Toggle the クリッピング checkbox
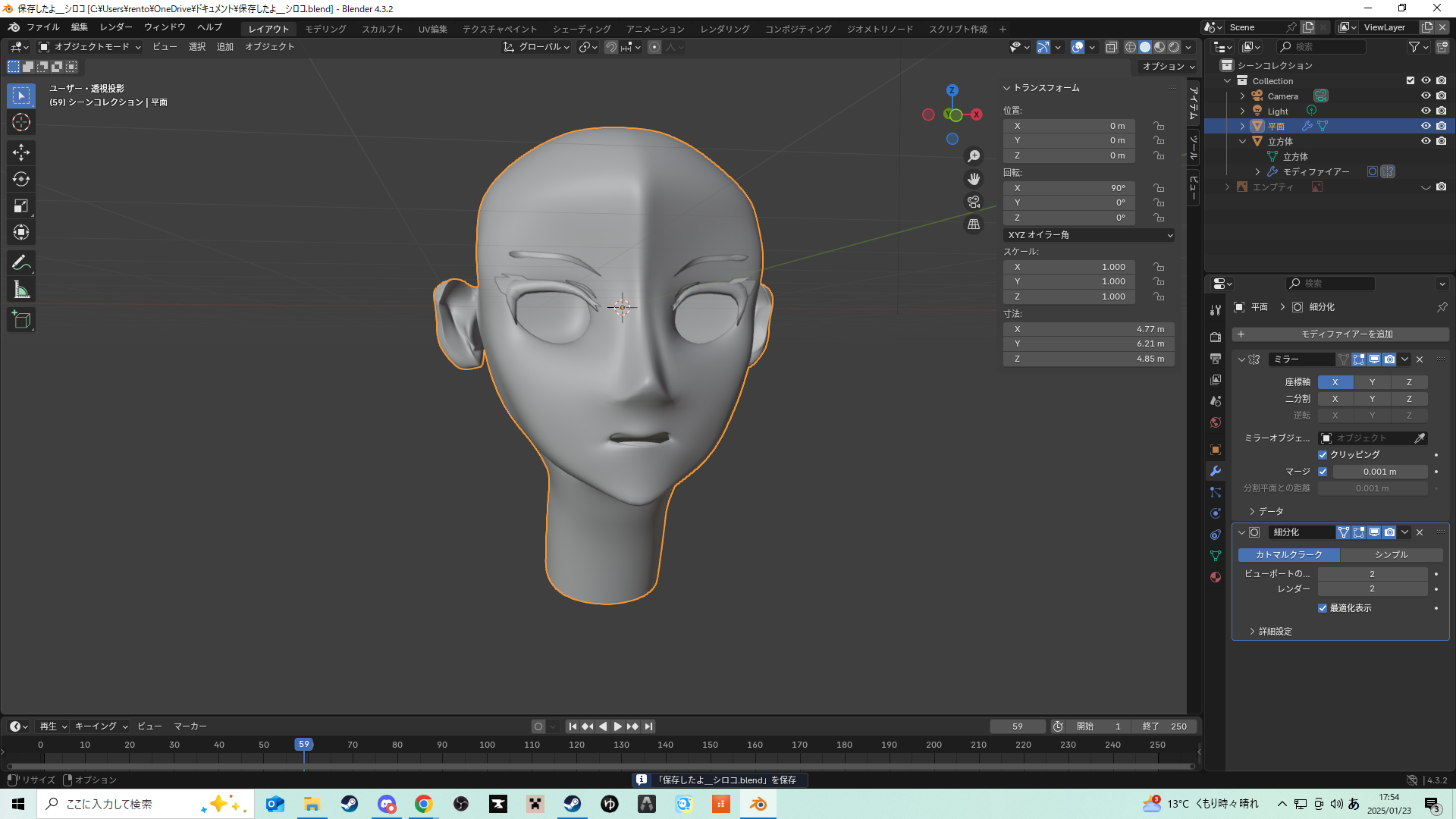This screenshot has width=1456, height=819. click(1323, 455)
